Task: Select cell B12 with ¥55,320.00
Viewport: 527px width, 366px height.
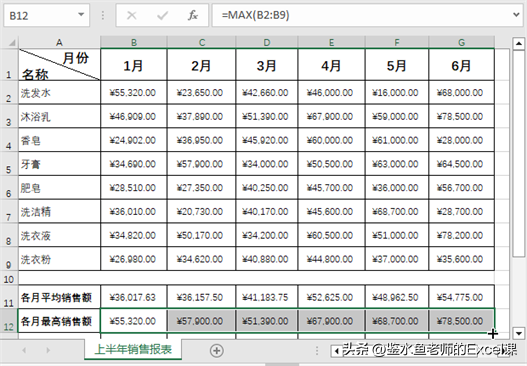Action: click(133, 321)
